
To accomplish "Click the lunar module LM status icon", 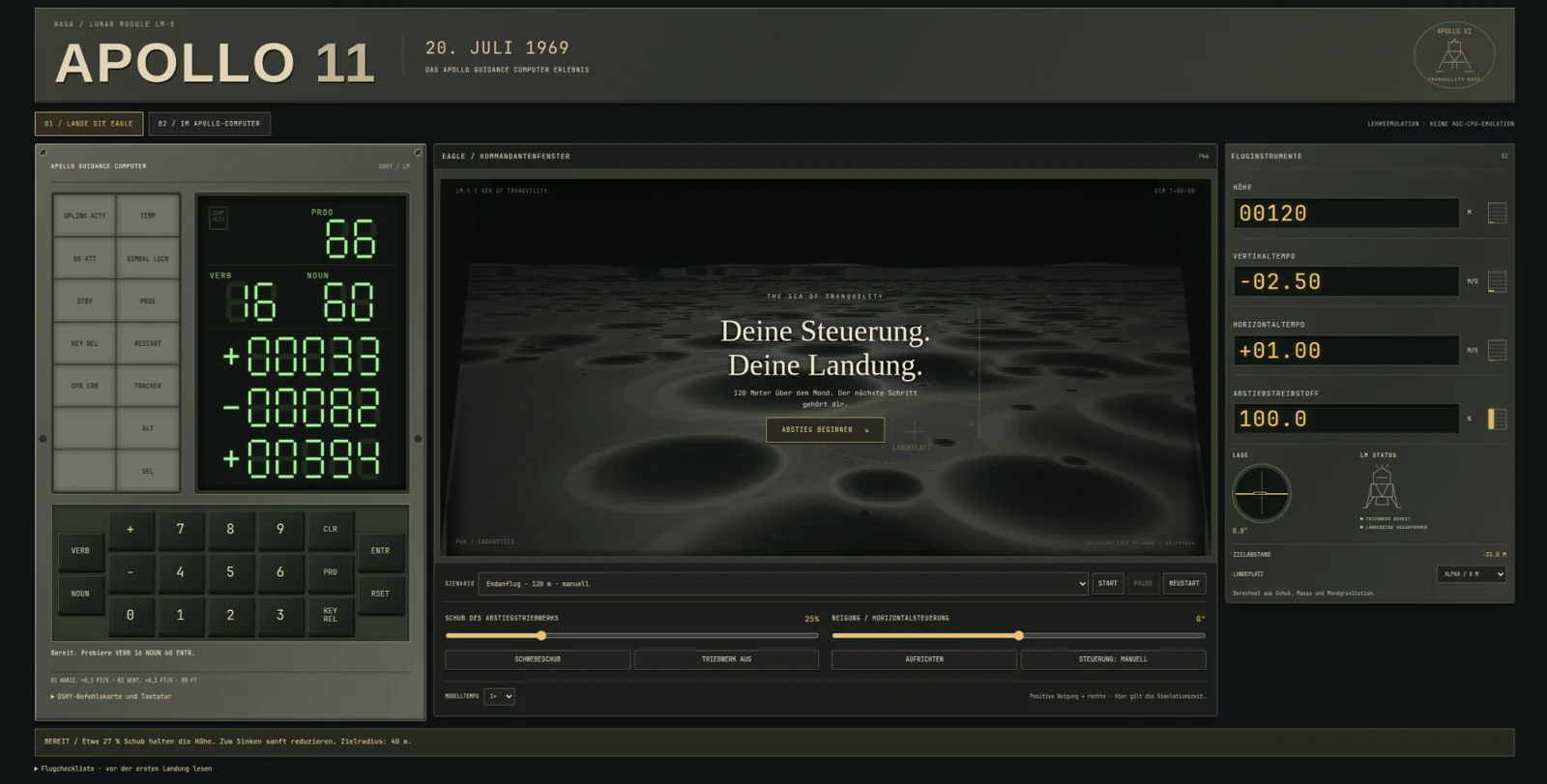I will (1382, 487).
